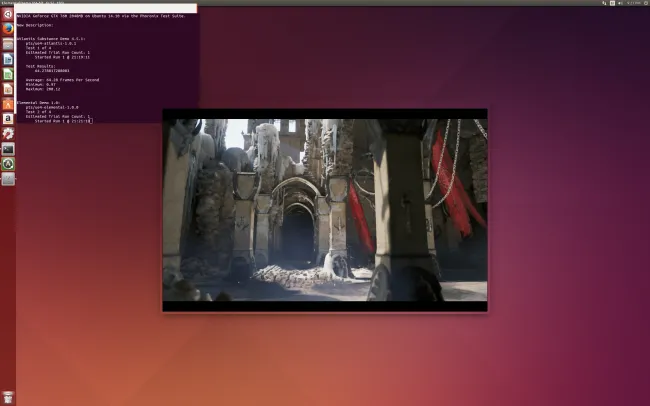This screenshot has height=406, width=650.
Task: Open LibreOffice Impress from the launcher
Action: [x=8, y=89]
